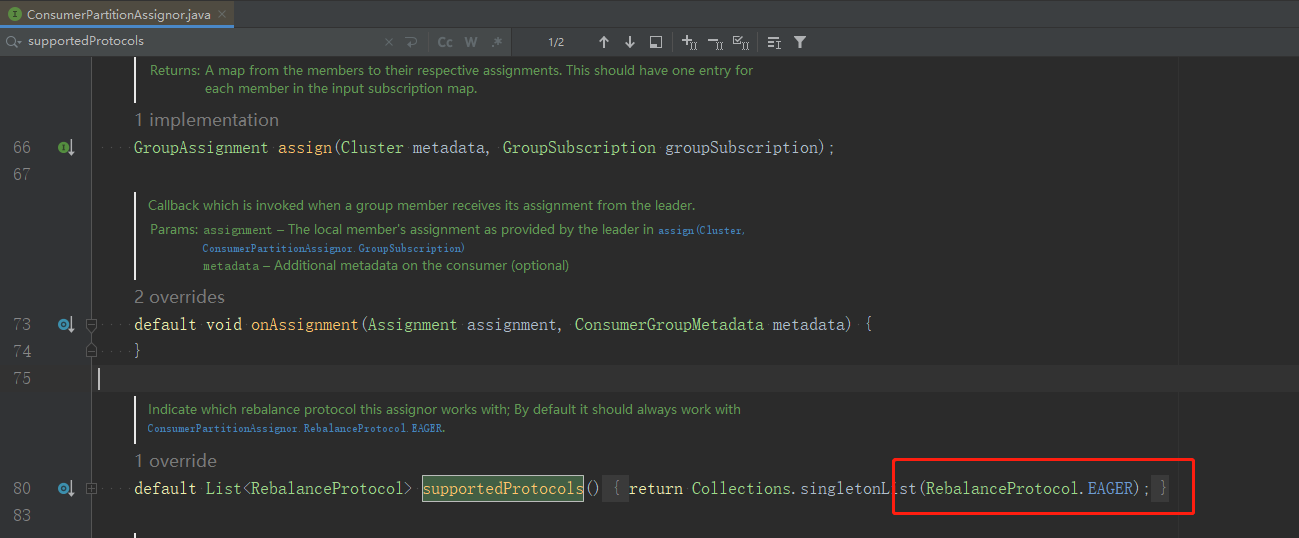Open the '2 overrides' inlay link
The width and height of the screenshot is (1299, 538).
[179, 297]
